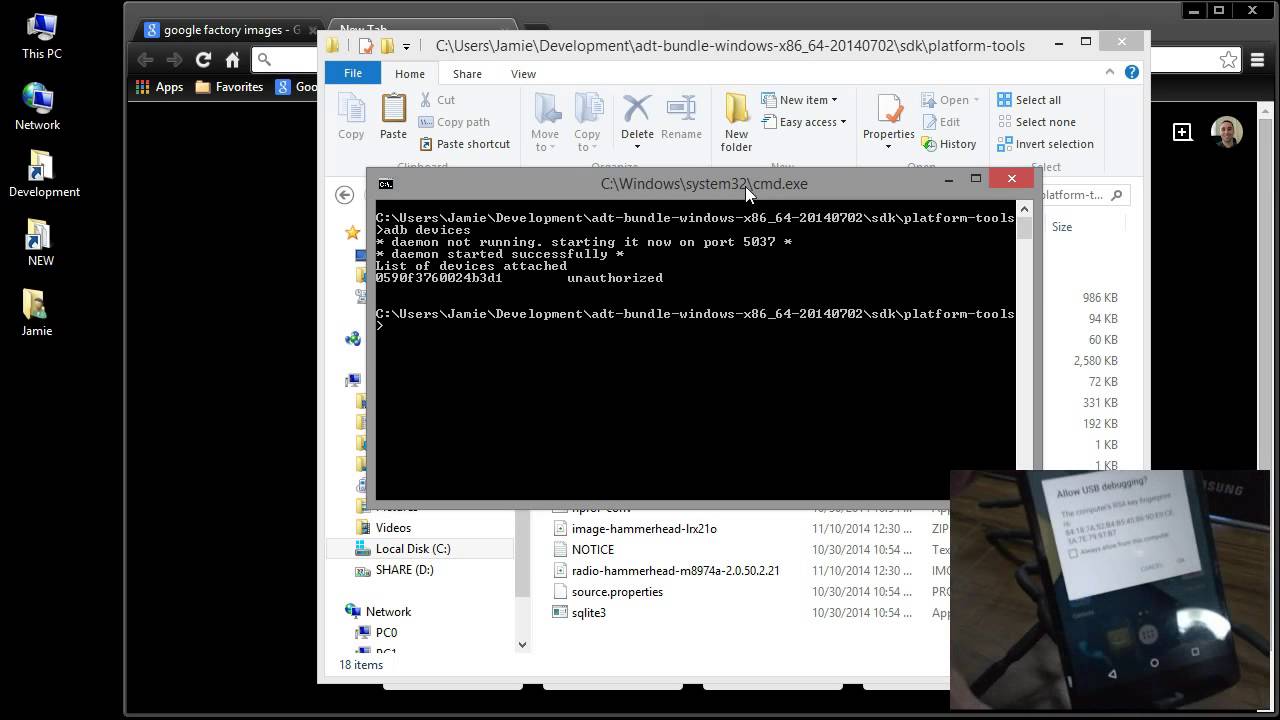Open This PC desktop icon
The height and width of the screenshot is (720, 1280).
click(41, 36)
